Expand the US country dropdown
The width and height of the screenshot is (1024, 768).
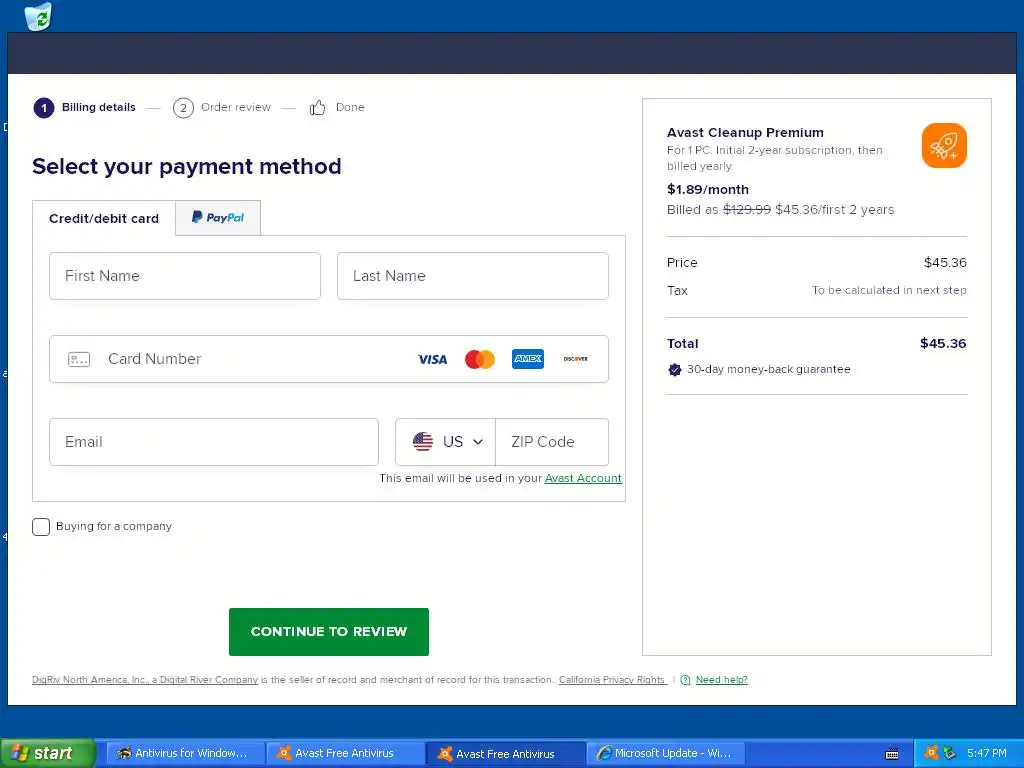445,442
